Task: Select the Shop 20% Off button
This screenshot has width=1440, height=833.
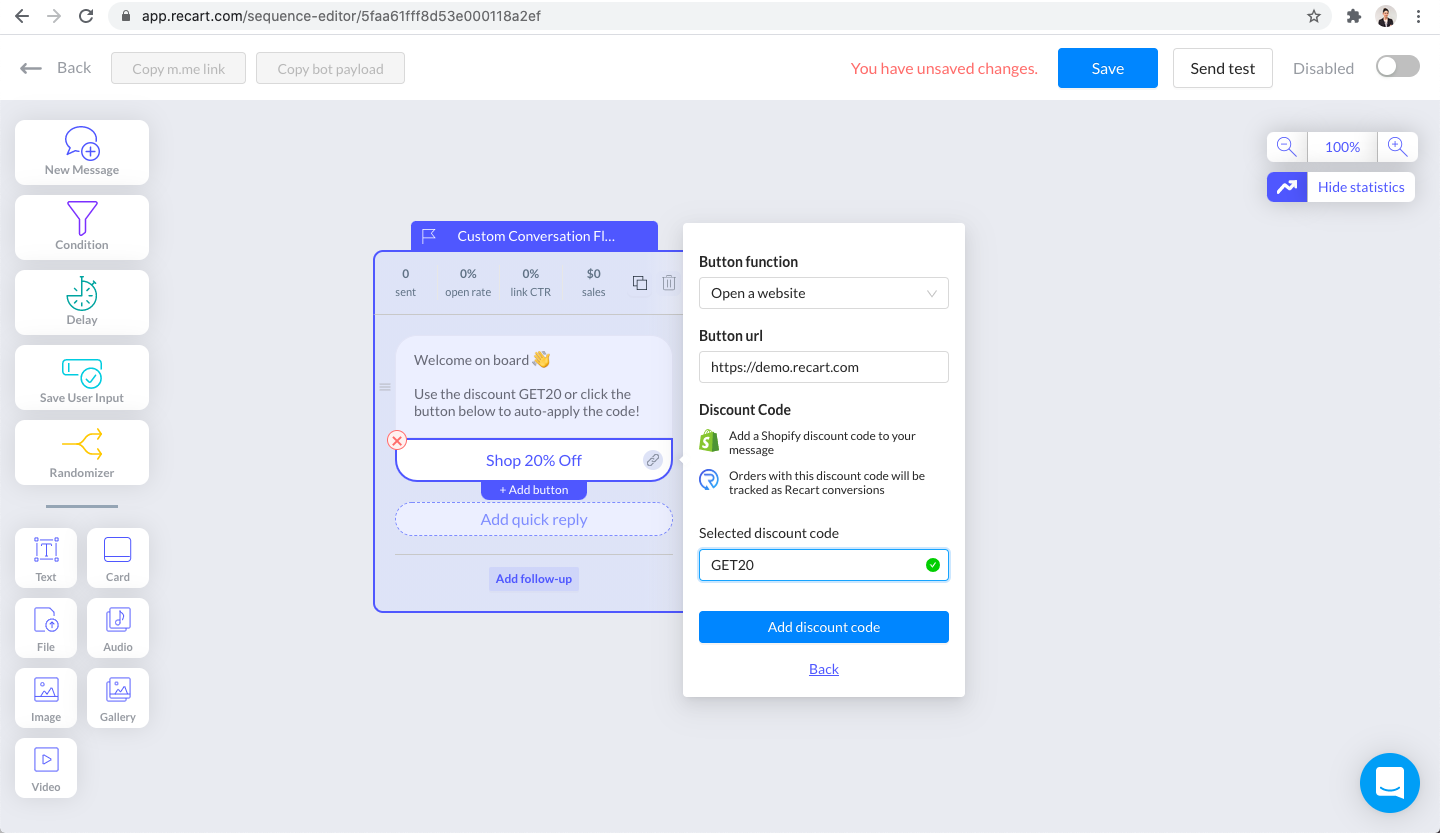Action: tap(534, 460)
